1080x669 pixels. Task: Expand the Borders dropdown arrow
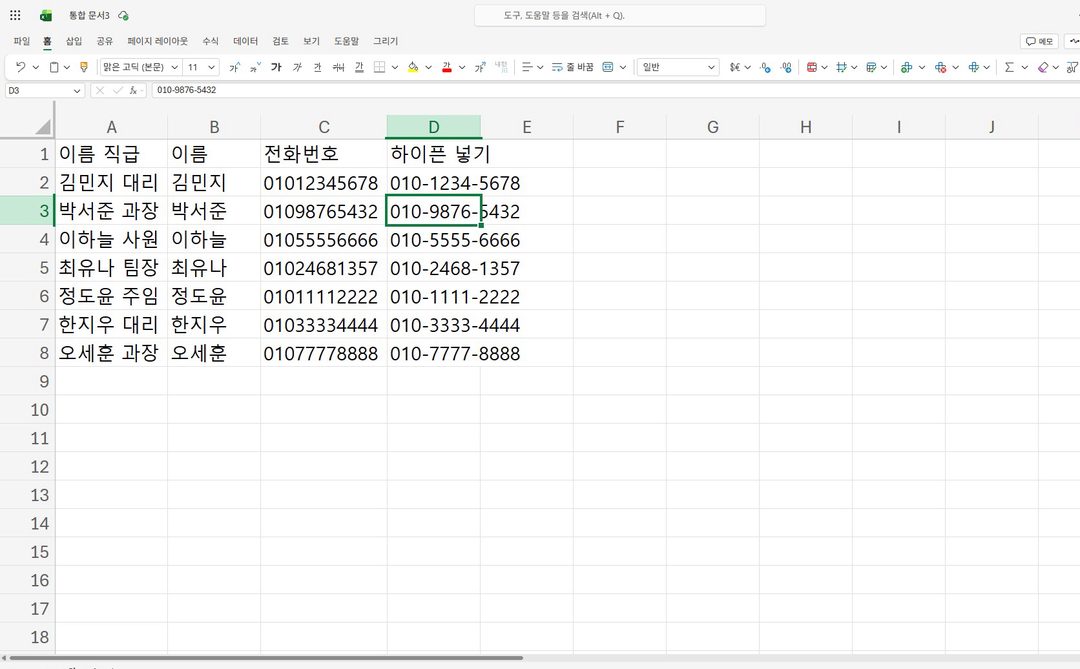[x=395, y=67]
